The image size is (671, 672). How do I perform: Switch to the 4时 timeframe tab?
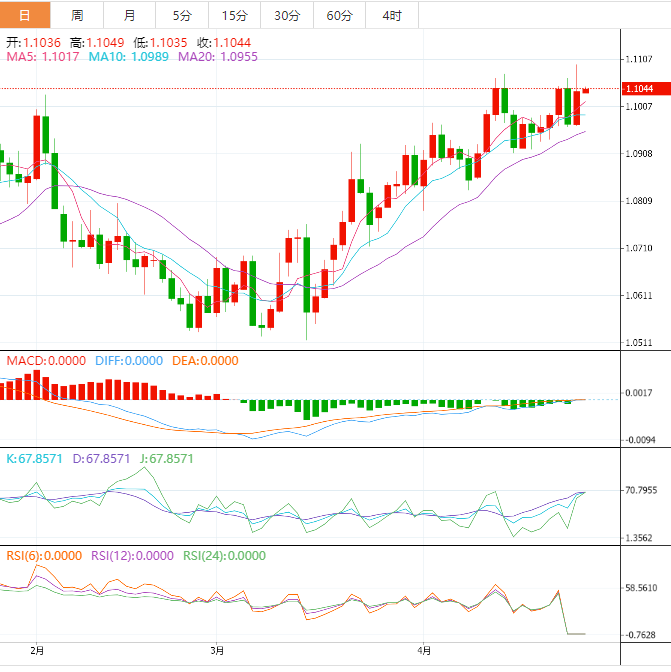tap(391, 15)
